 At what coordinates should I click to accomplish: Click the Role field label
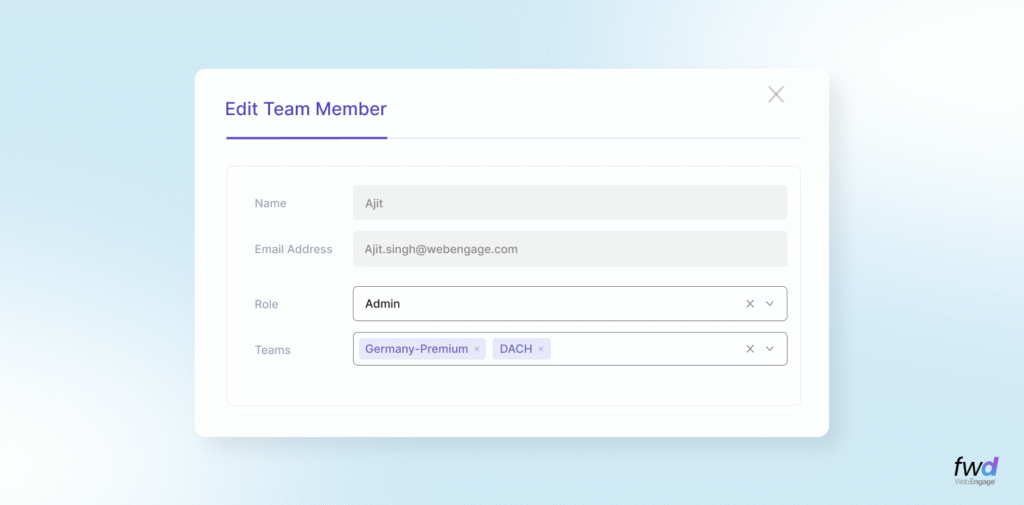(x=266, y=304)
